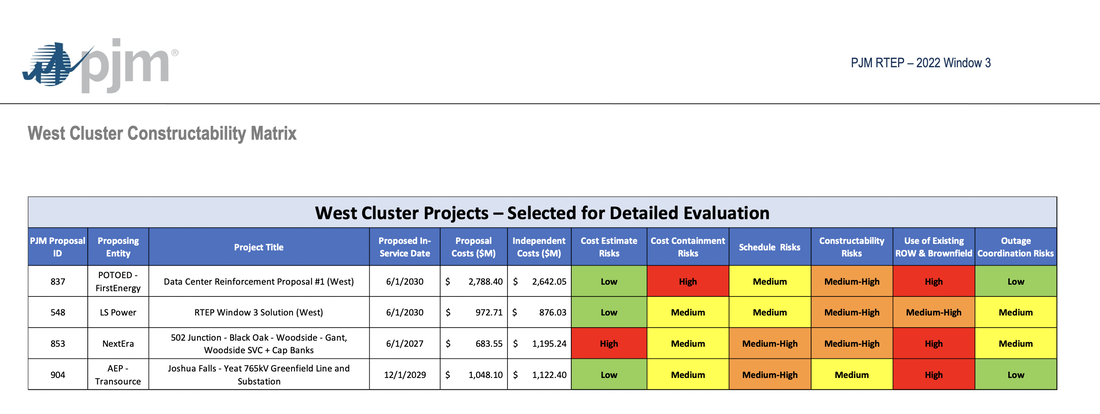The height and width of the screenshot is (414, 1100).
Task: Select in-service date 6/1/2027
Action: coord(405,343)
